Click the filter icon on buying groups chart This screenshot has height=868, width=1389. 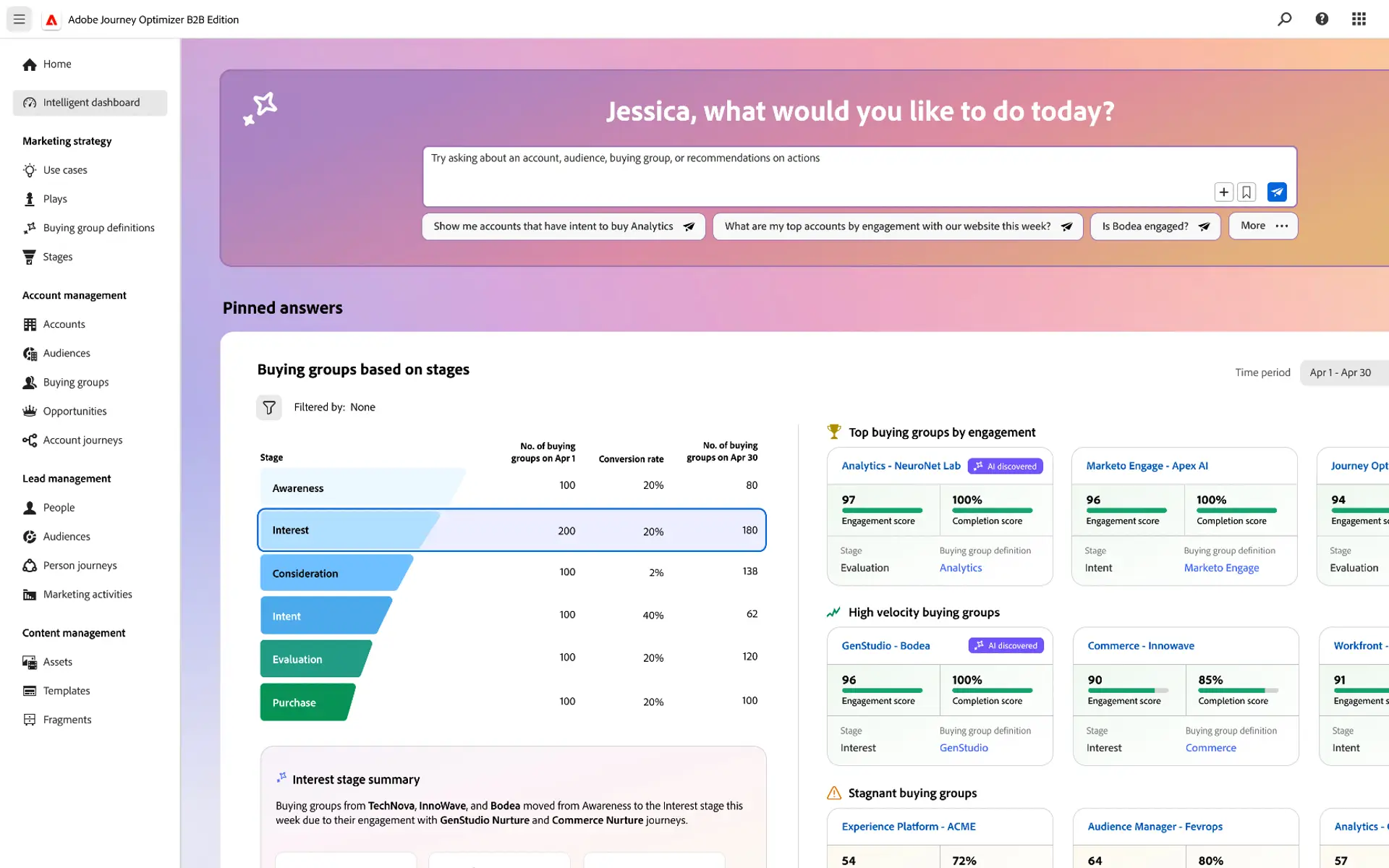click(269, 407)
